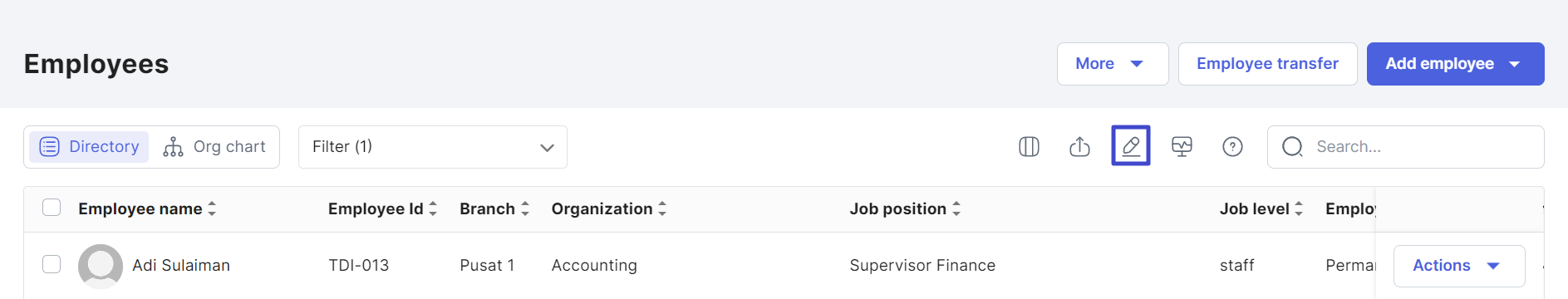
Task: Open the Add employee dropdown arrow
Action: tap(1515, 64)
